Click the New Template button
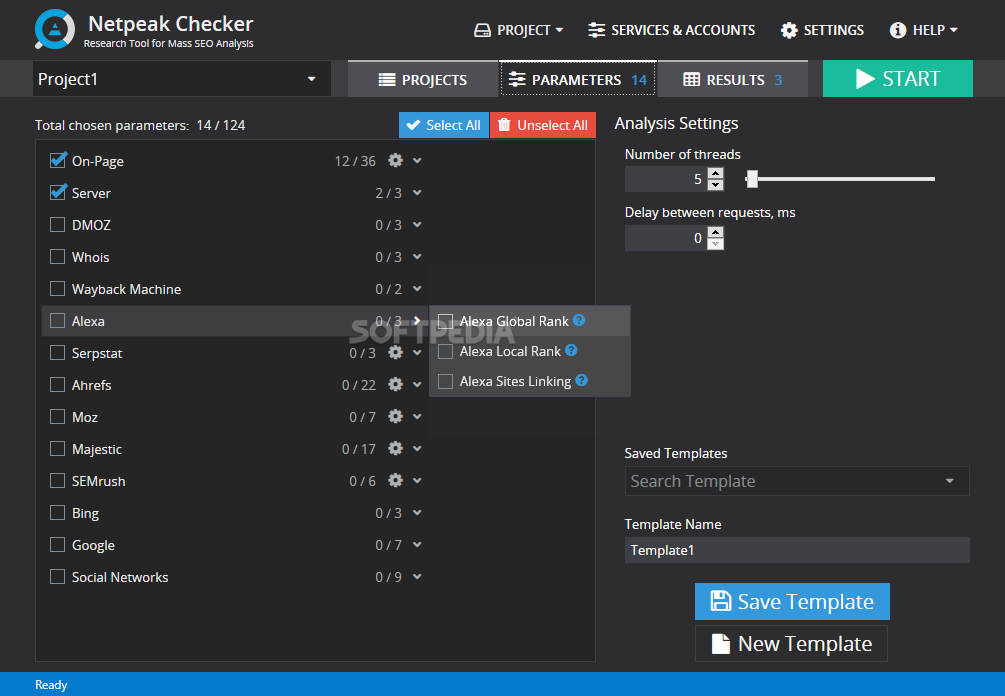Screen dimensions: 1005x696 tap(792, 643)
